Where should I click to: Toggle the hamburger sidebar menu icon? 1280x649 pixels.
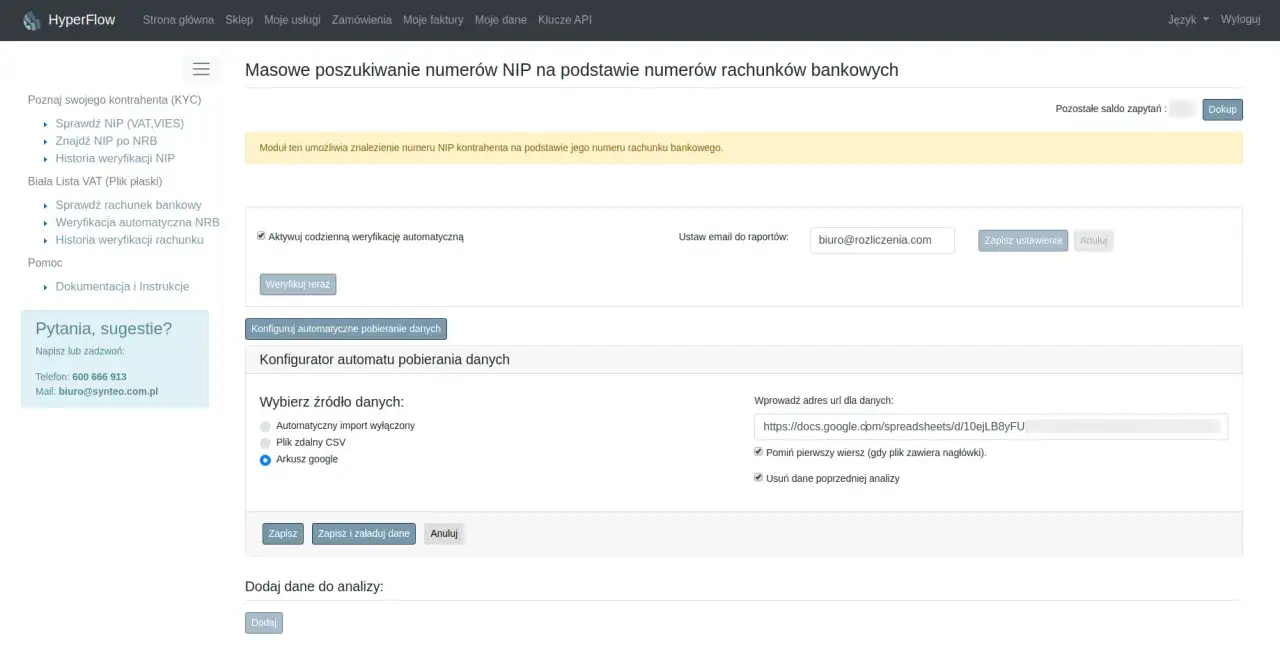(201, 69)
